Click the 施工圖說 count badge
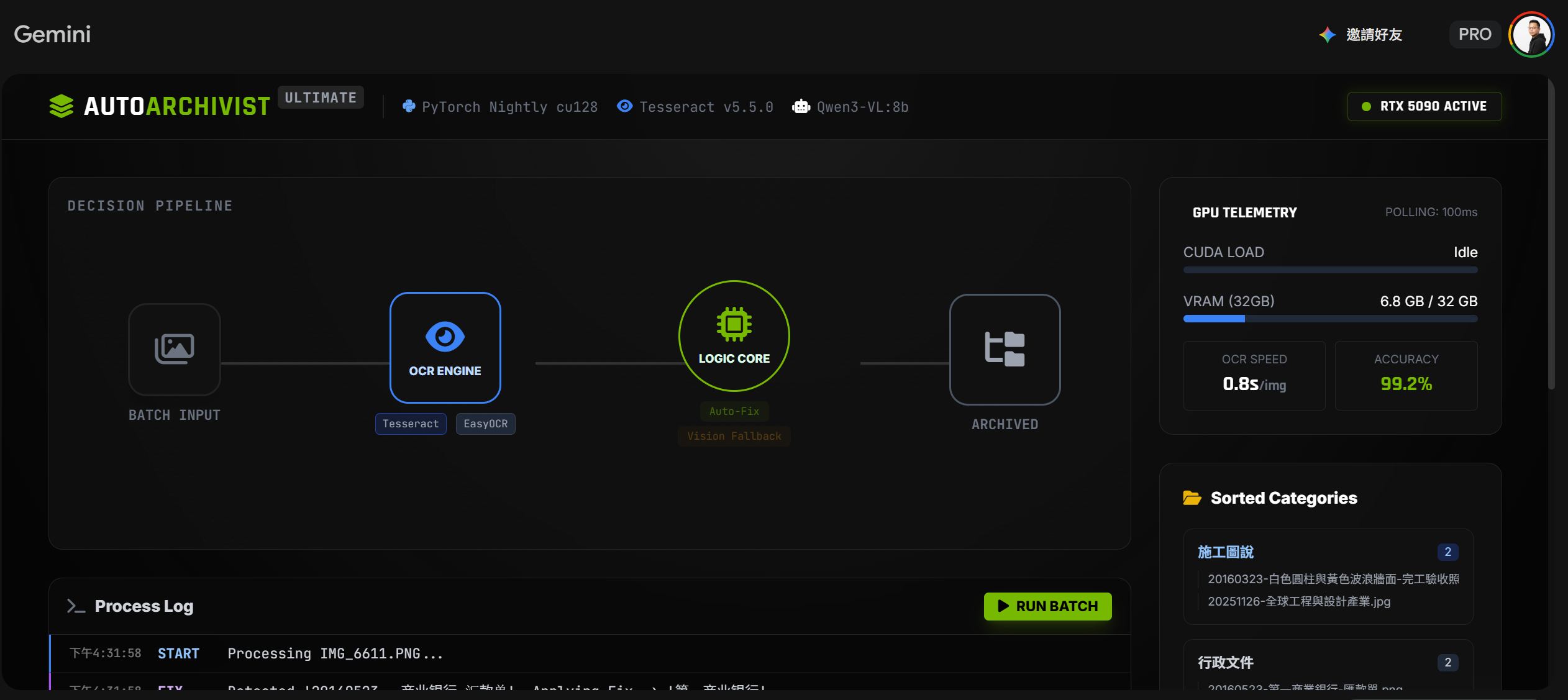1568x700 pixels. point(1448,552)
